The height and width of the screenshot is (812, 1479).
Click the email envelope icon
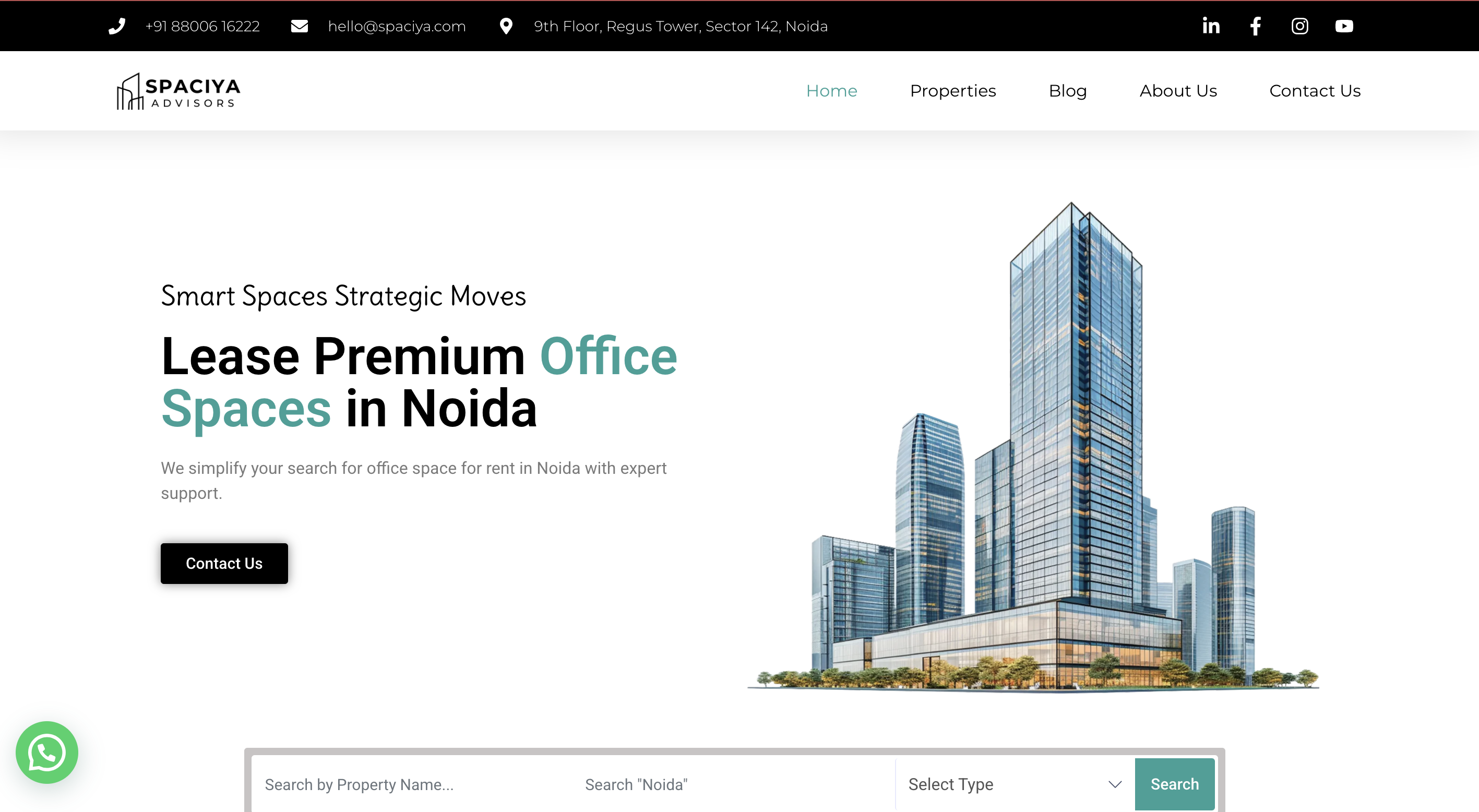[299, 26]
